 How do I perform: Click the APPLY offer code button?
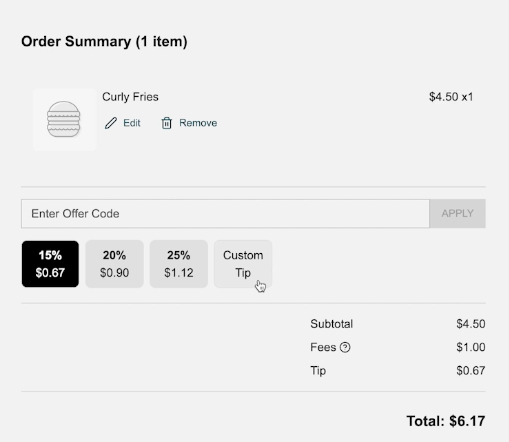coord(457,214)
